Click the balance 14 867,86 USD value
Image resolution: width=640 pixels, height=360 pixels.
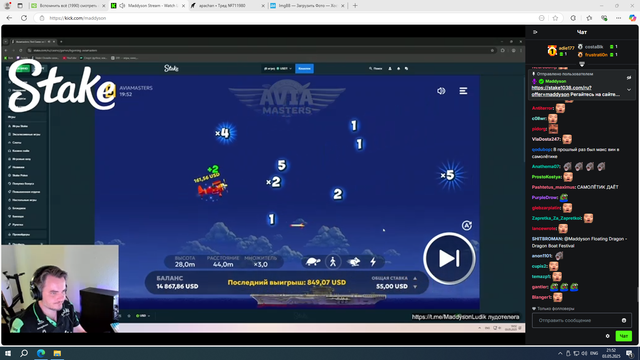coord(177,287)
